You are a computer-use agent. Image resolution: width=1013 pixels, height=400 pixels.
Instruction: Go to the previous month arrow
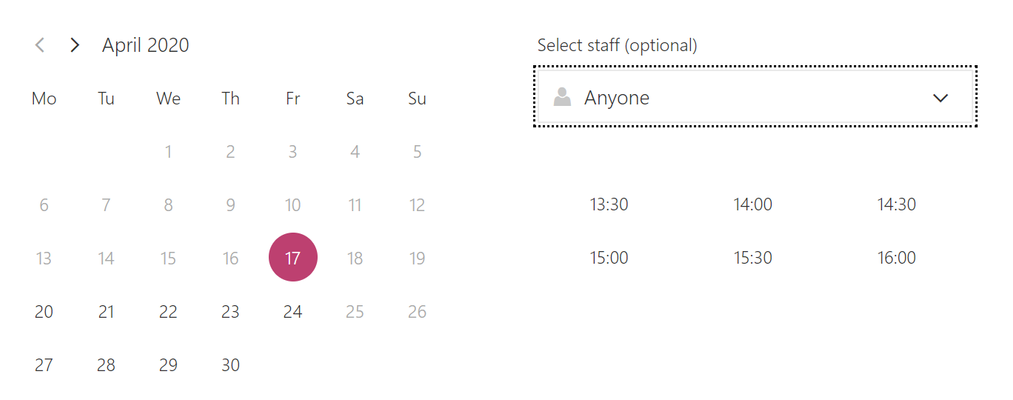pyautogui.click(x=40, y=45)
